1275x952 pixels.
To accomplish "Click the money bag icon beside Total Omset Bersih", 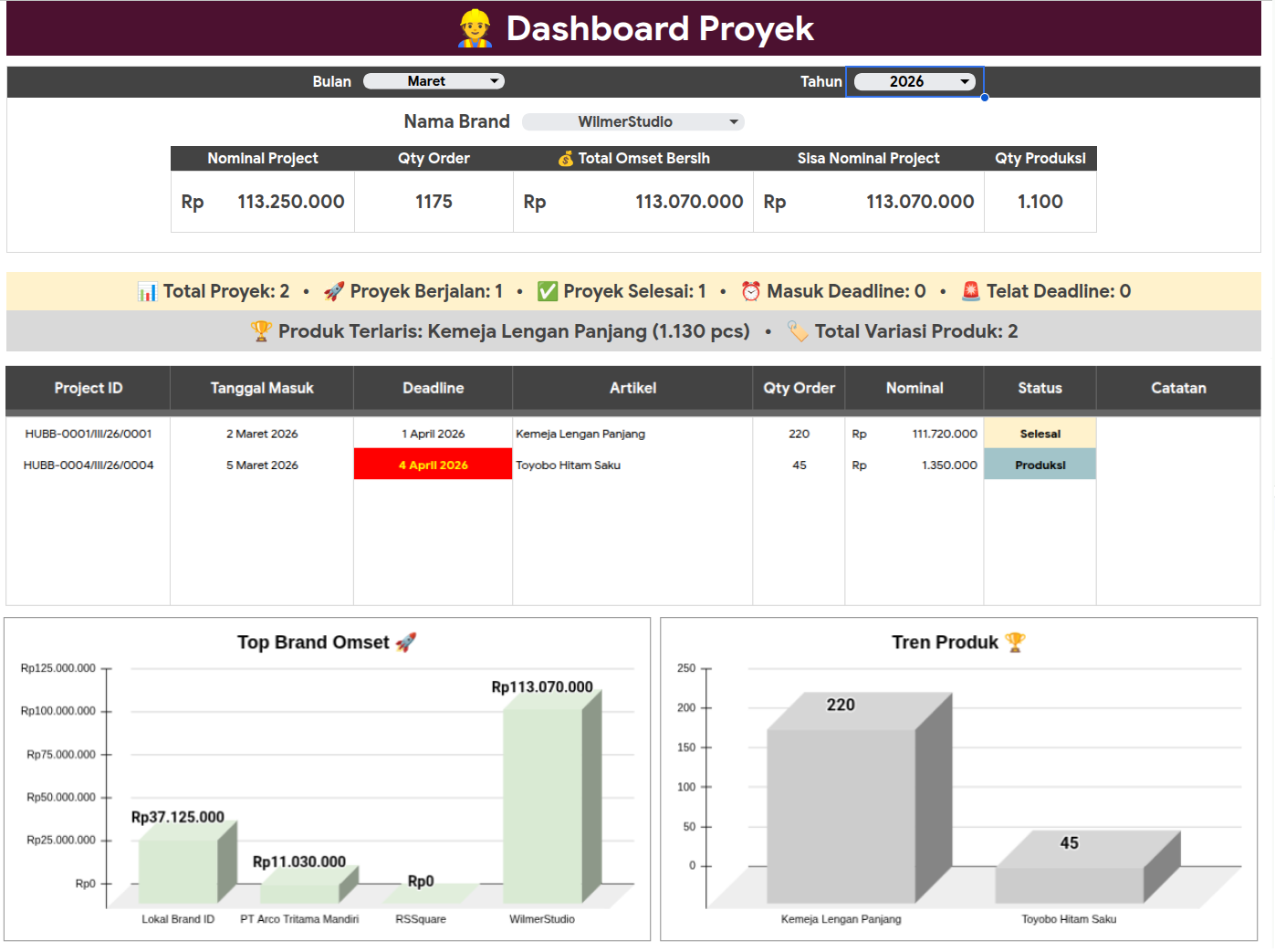I will [566, 159].
